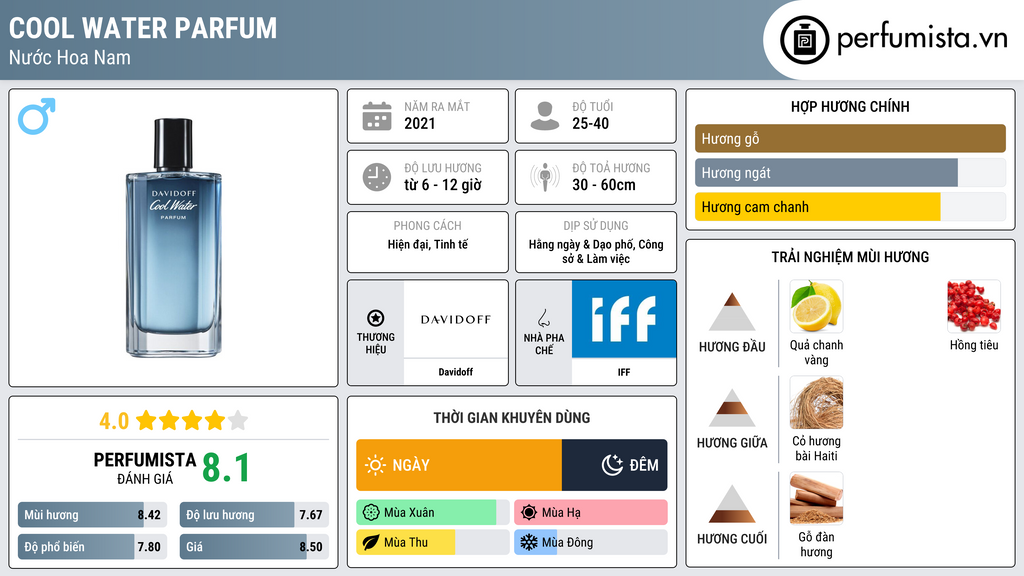The width and height of the screenshot is (1024, 576).
Task: Click the COOL WATER PARFUM title
Action: coord(143,28)
